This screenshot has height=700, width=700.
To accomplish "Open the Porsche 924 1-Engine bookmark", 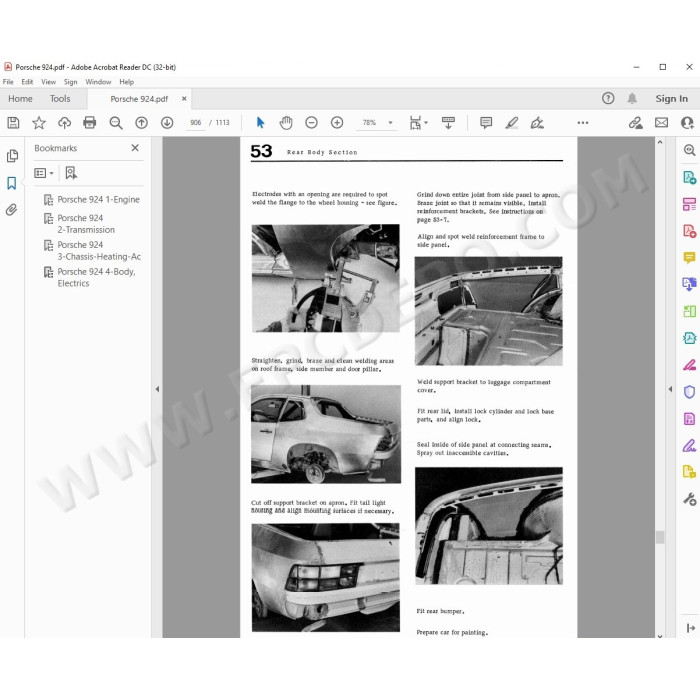I will [98, 200].
